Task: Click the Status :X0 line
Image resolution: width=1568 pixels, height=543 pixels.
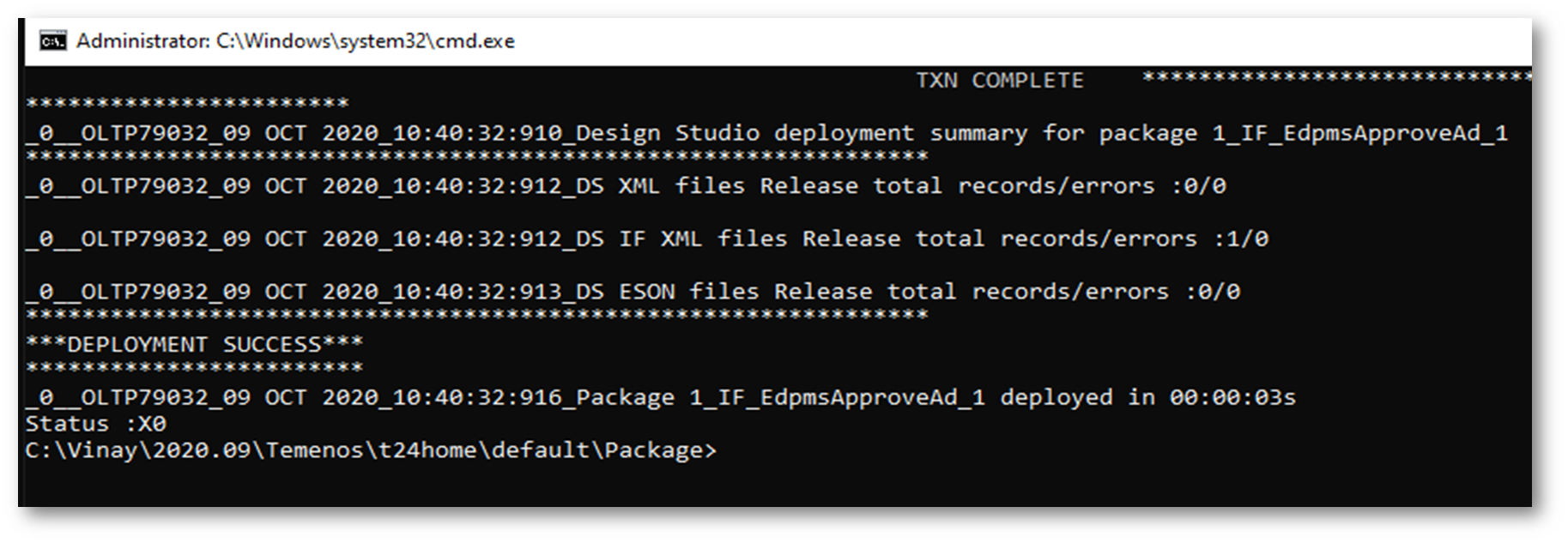Action: click(95, 424)
